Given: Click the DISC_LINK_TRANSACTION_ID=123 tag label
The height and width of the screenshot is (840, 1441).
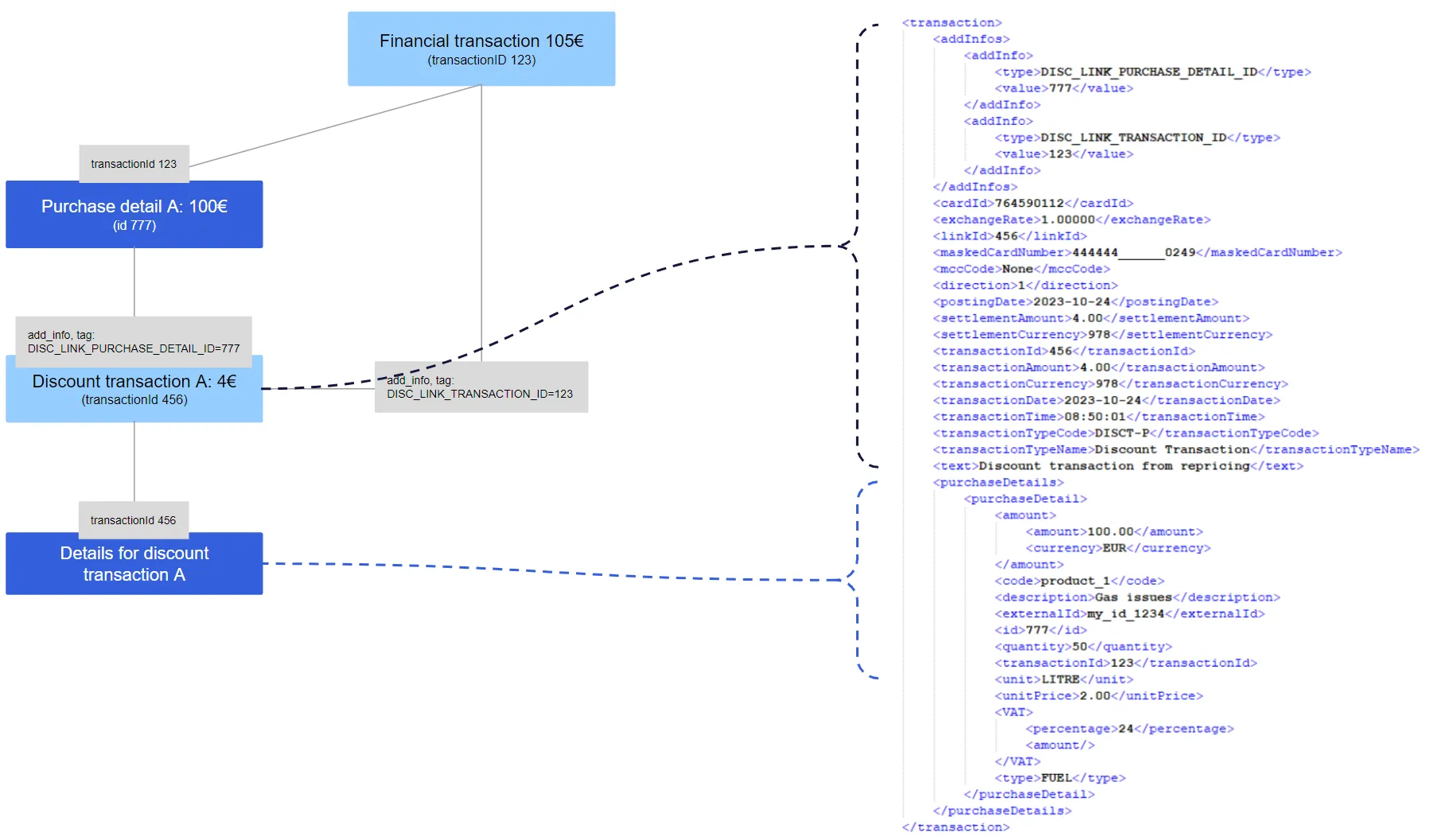Looking at the screenshot, I should click(480, 387).
